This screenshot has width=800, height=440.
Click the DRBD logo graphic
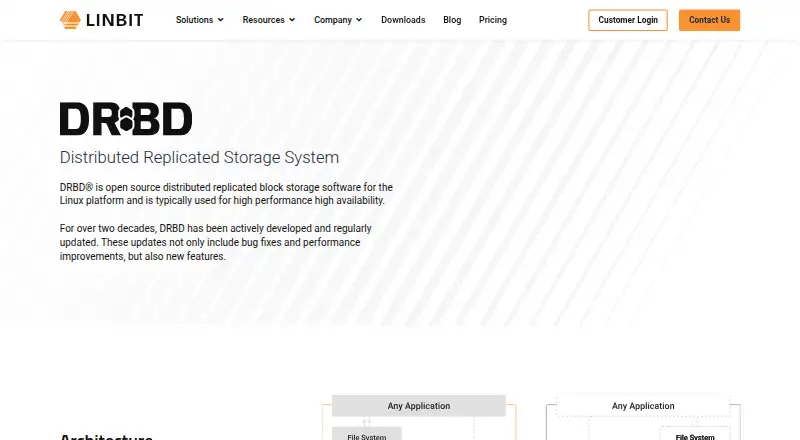[x=126, y=118]
